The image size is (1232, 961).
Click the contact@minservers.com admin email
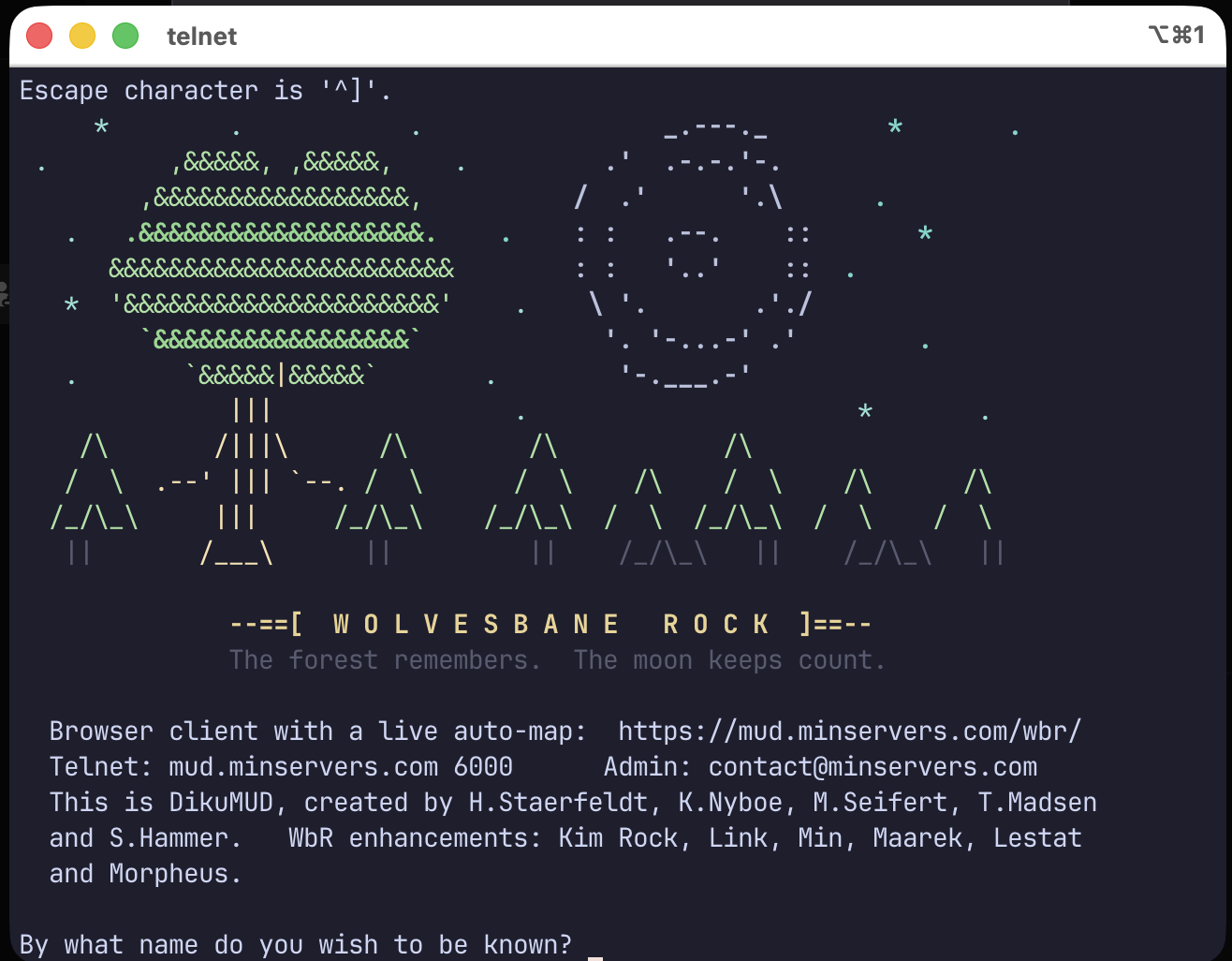(873, 766)
